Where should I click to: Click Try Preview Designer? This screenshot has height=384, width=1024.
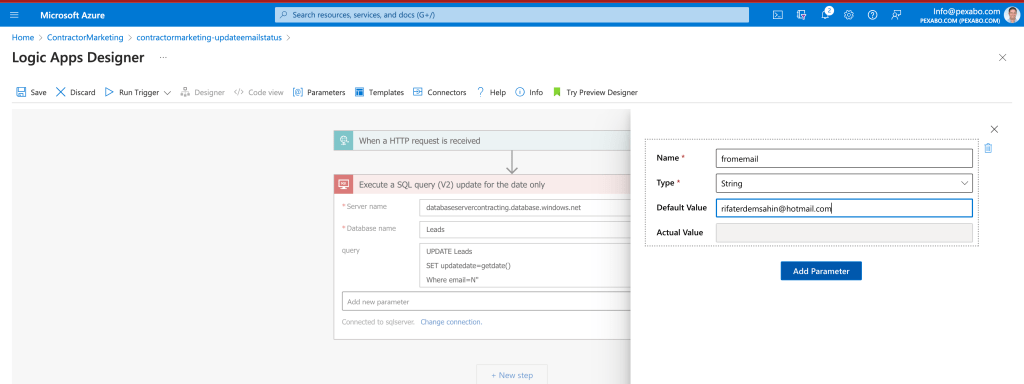595,92
